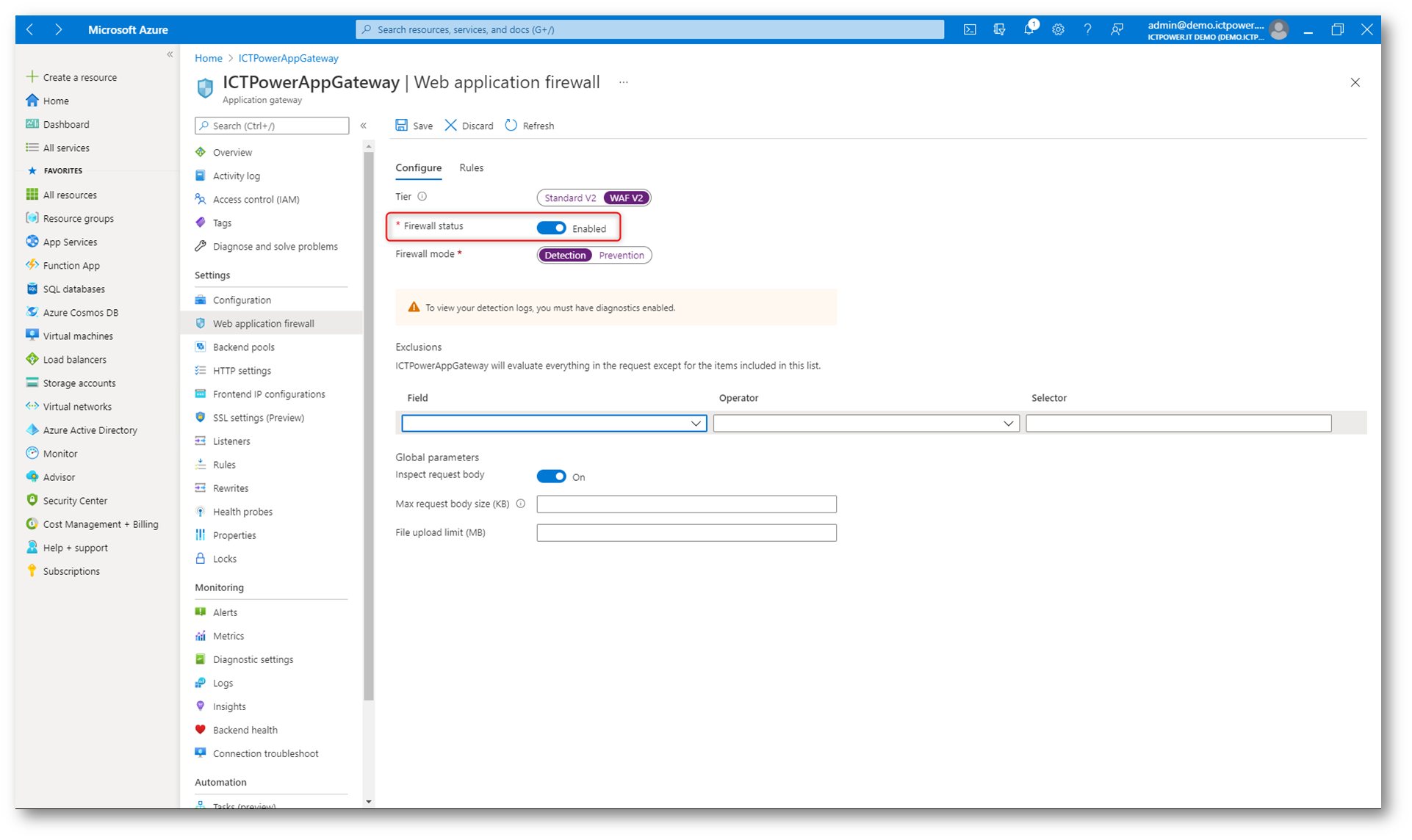Open the feedback icon in top bar
The height and width of the screenshot is (840, 1412).
point(1117,30)
